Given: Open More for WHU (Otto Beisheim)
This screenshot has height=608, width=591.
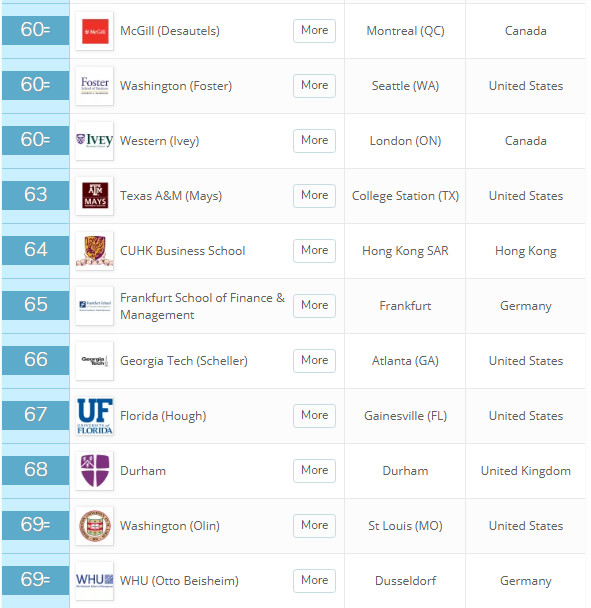Looking at the screenshot, I should [x=315, y=581].
